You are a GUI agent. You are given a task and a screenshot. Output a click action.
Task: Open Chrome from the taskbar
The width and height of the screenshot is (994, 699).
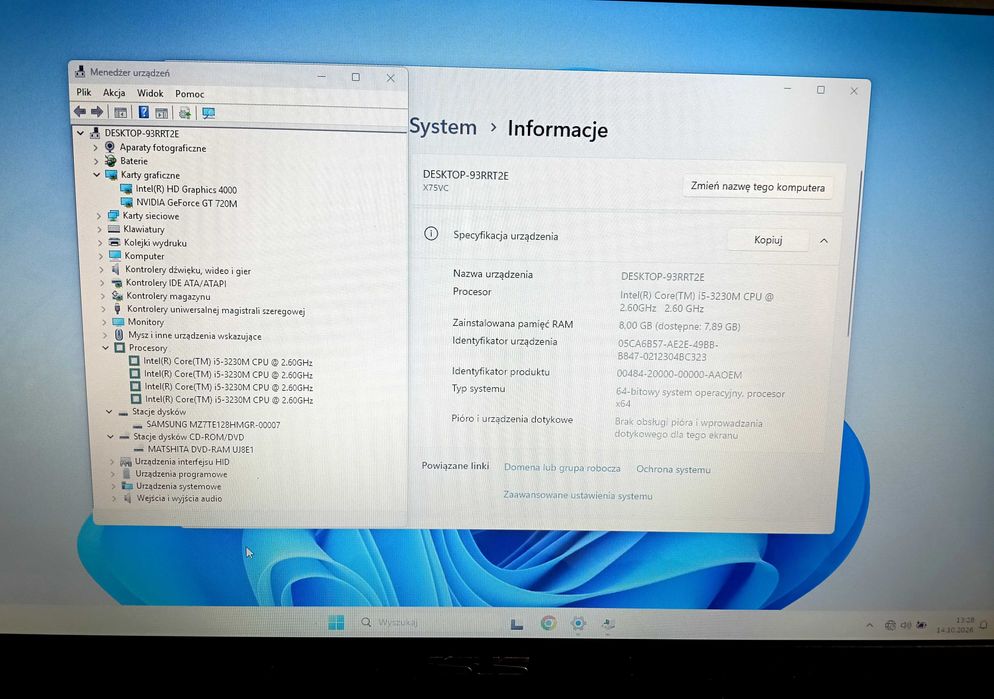(548, 623)
